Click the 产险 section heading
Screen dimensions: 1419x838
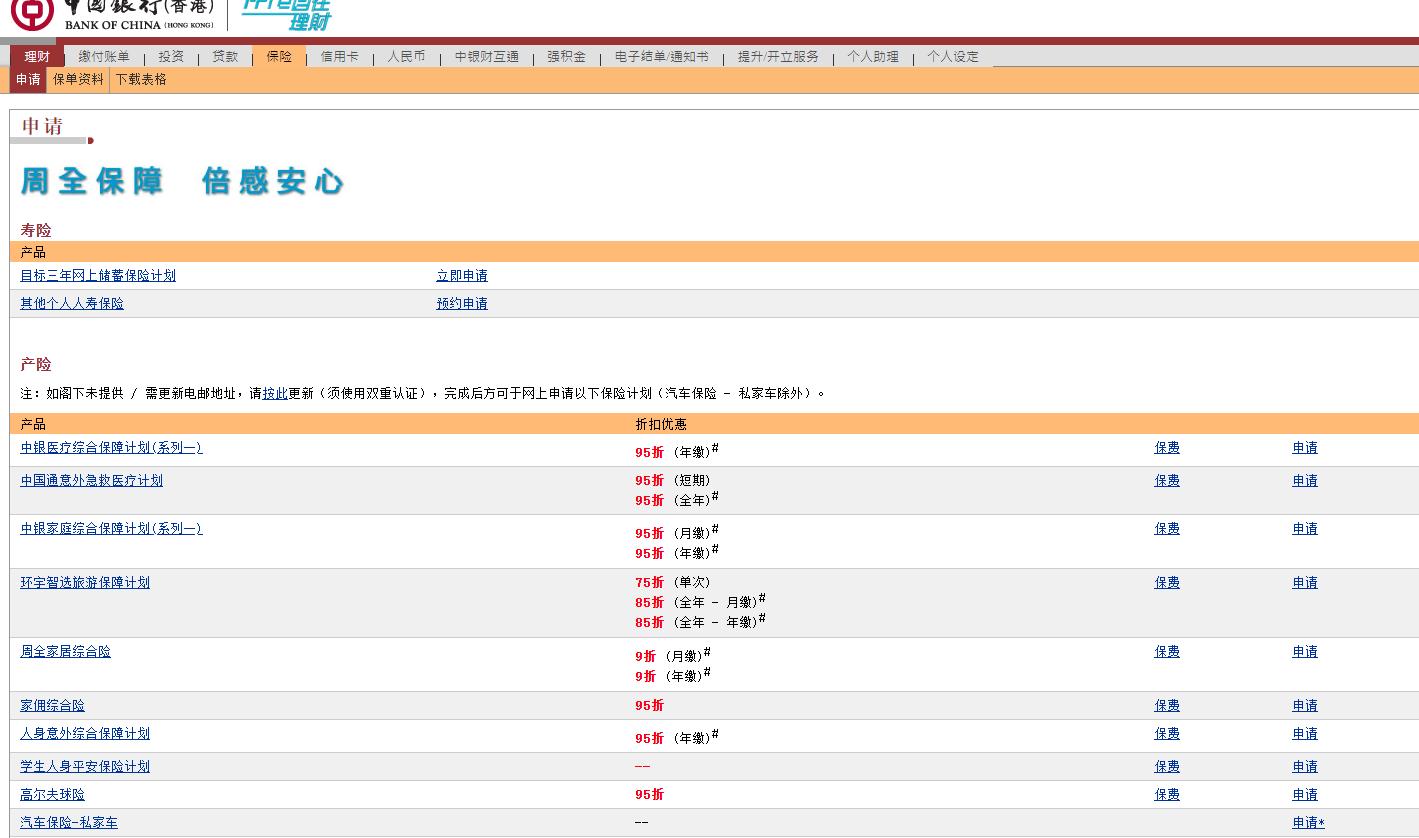pyautogui.click(x=36, y=365)
